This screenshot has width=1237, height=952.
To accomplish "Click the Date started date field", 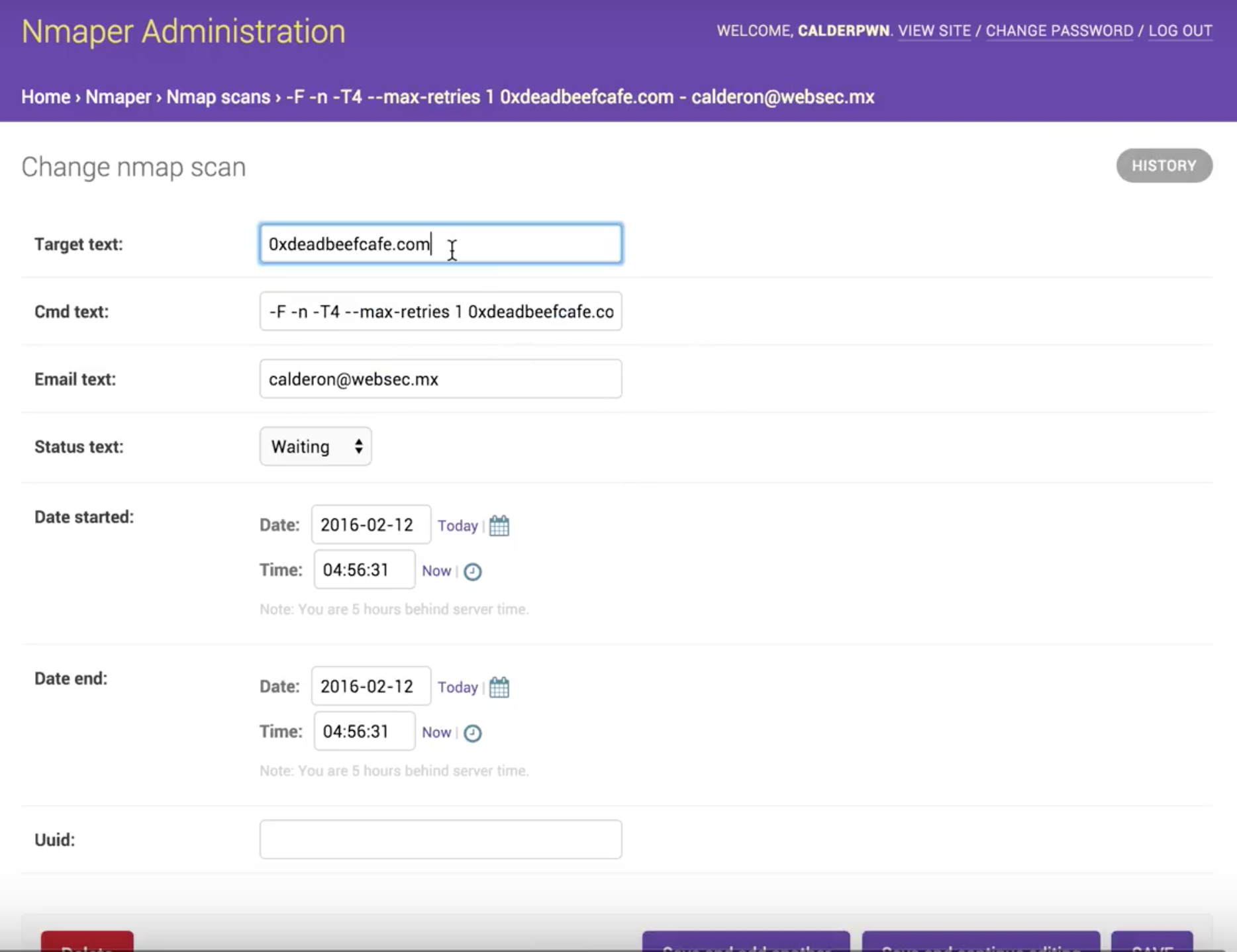I will [x=371, y=524].
